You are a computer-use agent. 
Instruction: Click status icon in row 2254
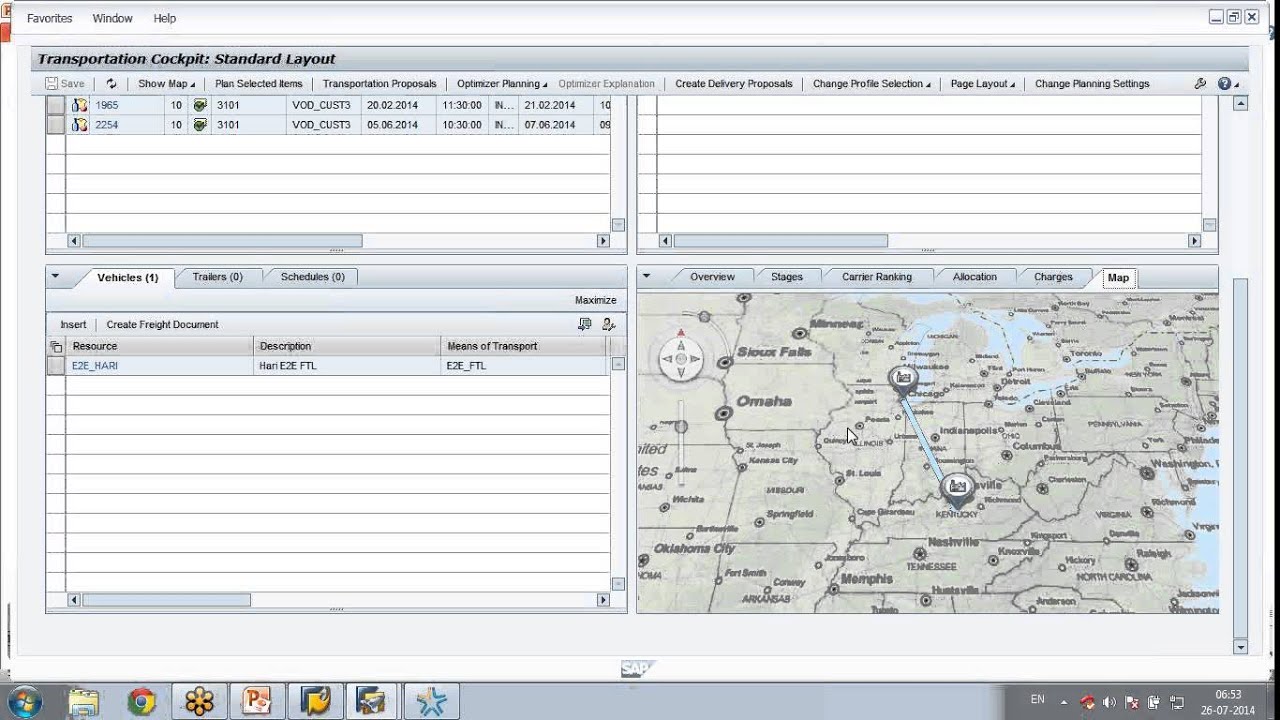200,125
